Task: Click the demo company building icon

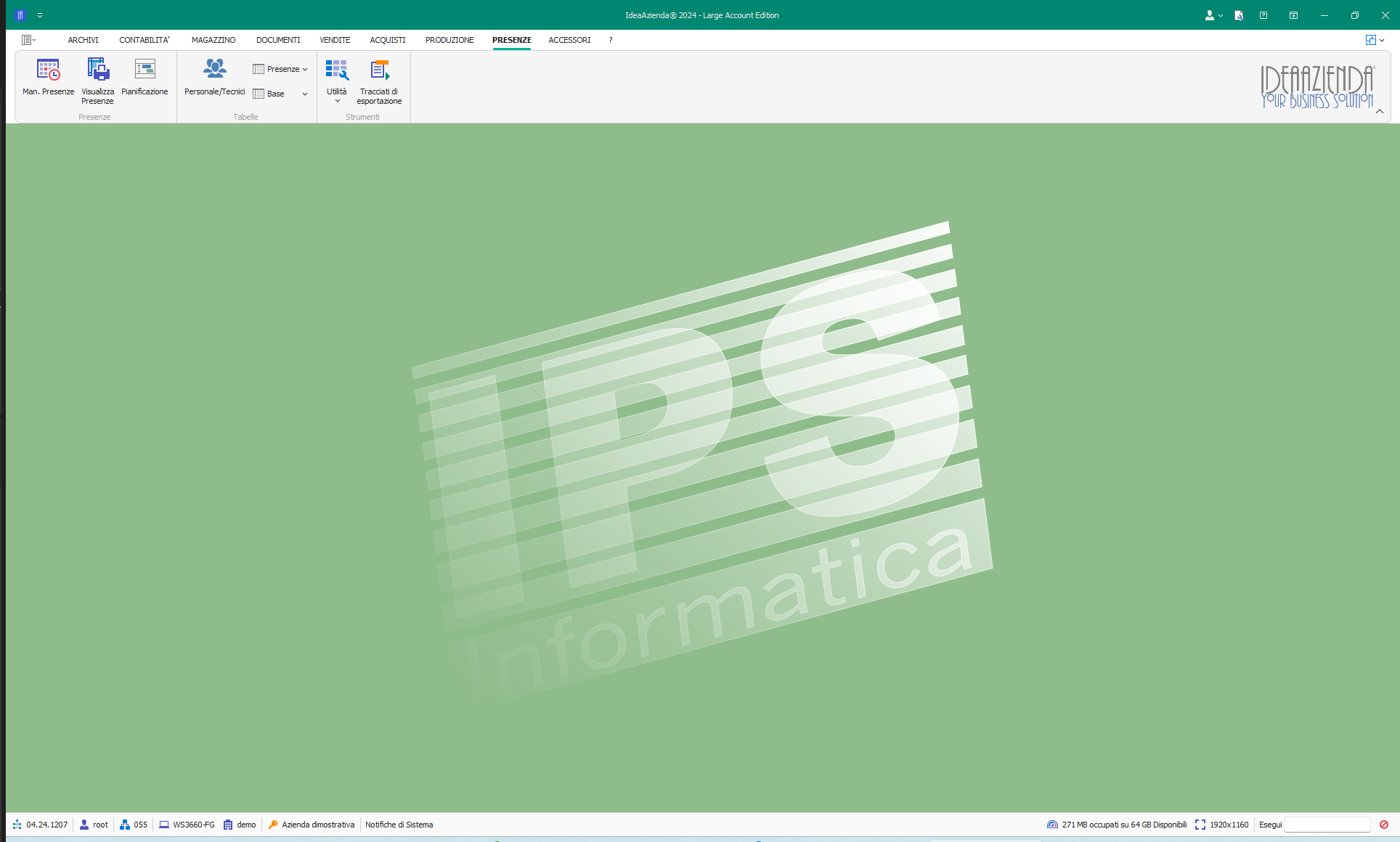Action: point(228,825)
